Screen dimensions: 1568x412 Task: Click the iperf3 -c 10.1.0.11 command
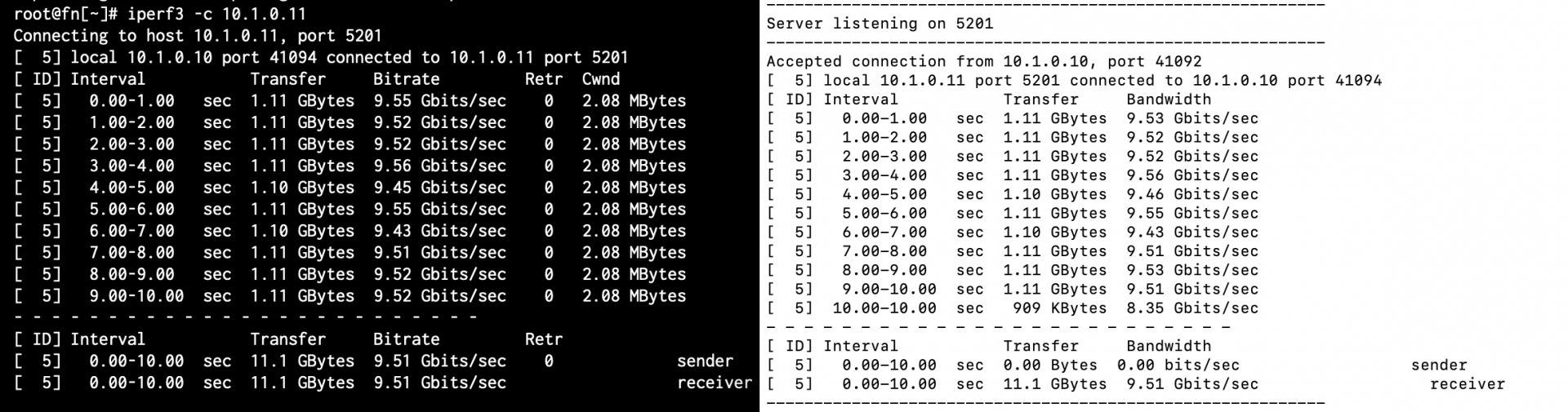click(x=217, y=14)
